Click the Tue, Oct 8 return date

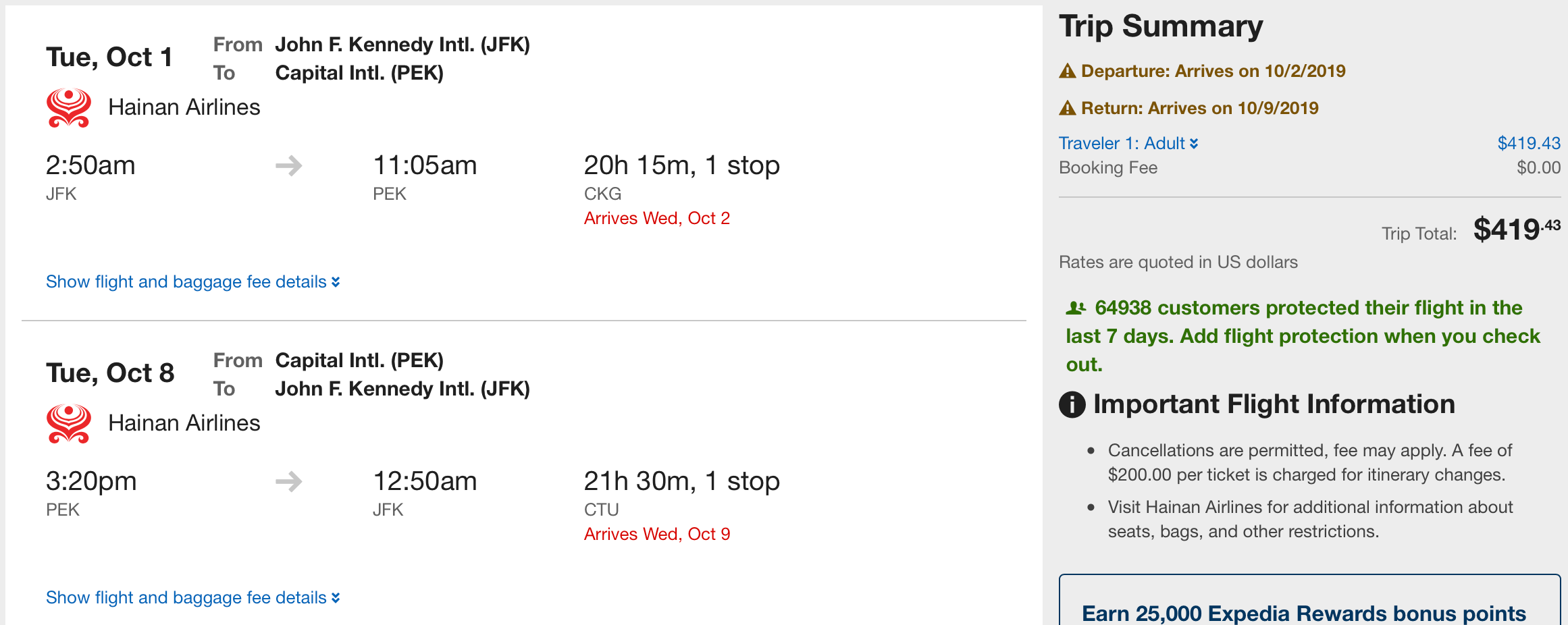[x=110, y=373]
